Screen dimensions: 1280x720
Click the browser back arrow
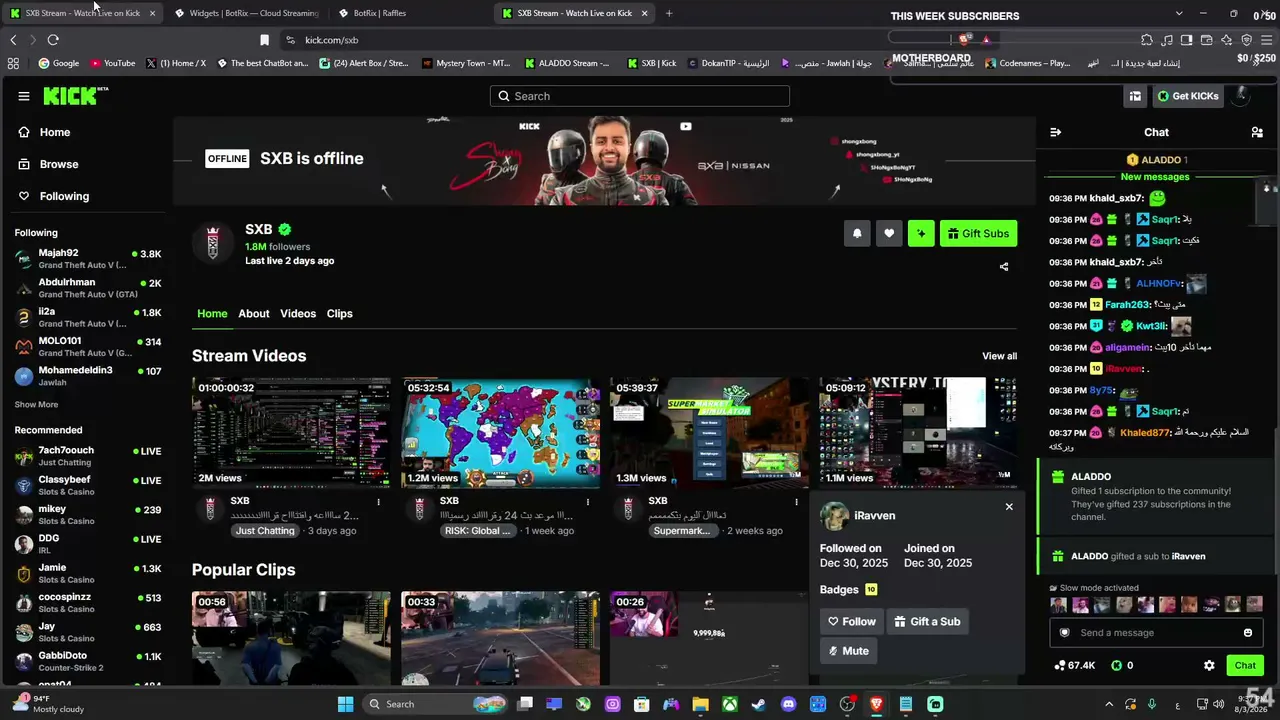click(x=13, y=40)
